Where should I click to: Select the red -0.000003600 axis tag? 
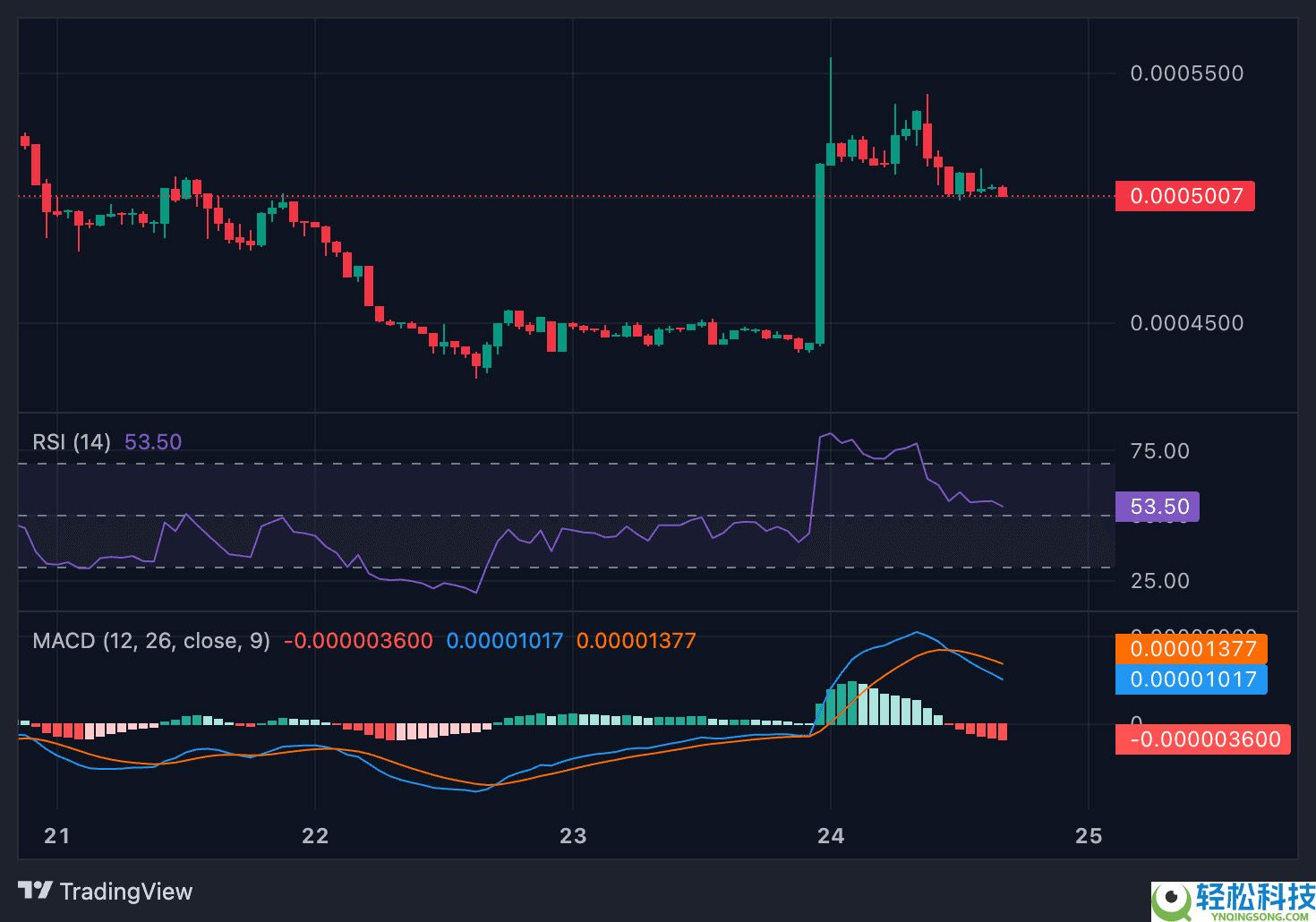click(1202, 739)
